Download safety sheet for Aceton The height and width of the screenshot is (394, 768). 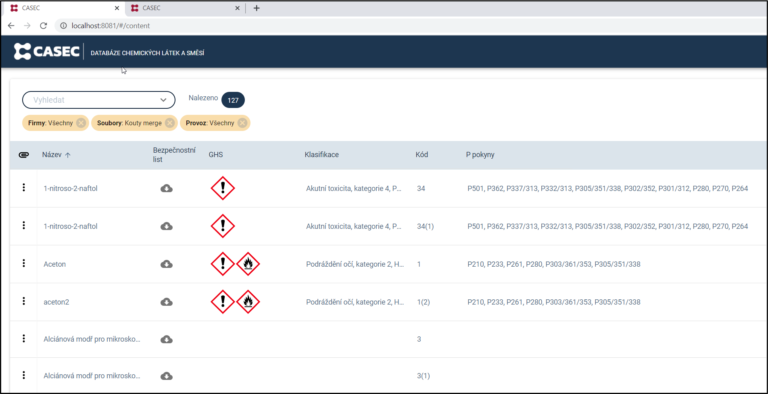[167, 264]
